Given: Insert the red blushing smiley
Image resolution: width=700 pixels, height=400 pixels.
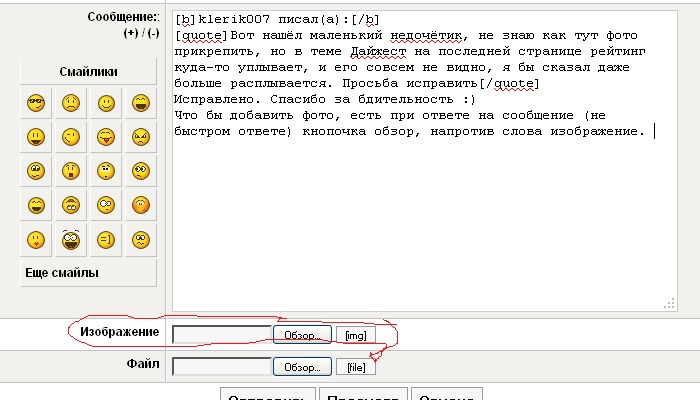Looking at the screenshot, I should pos(140,205).
